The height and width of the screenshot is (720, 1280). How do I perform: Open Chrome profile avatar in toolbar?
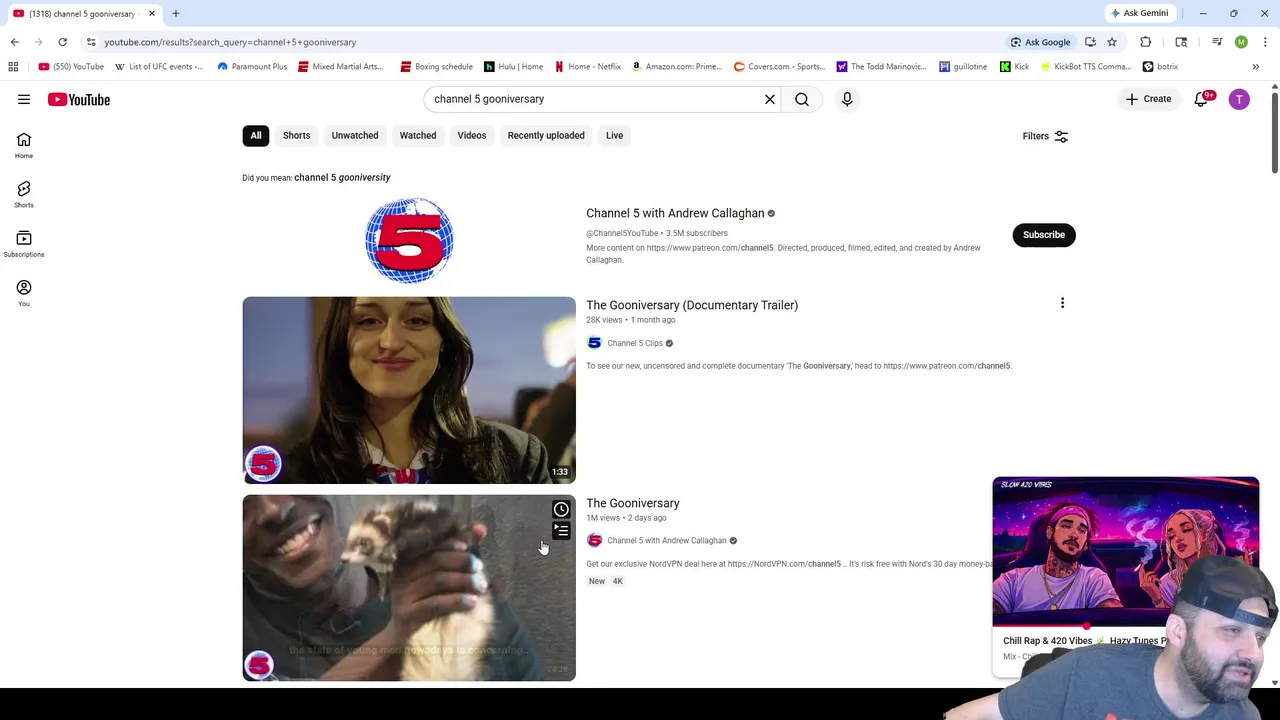click(1241, 42)
